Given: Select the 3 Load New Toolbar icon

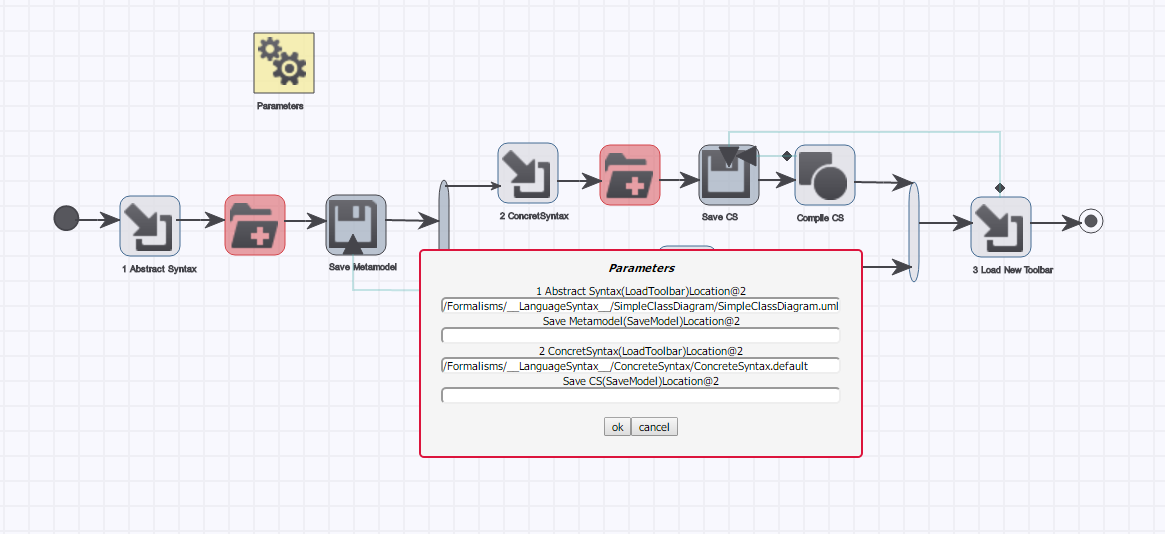Looking at the screenshot, I should pyautogui.click(x=1000, y=227).
